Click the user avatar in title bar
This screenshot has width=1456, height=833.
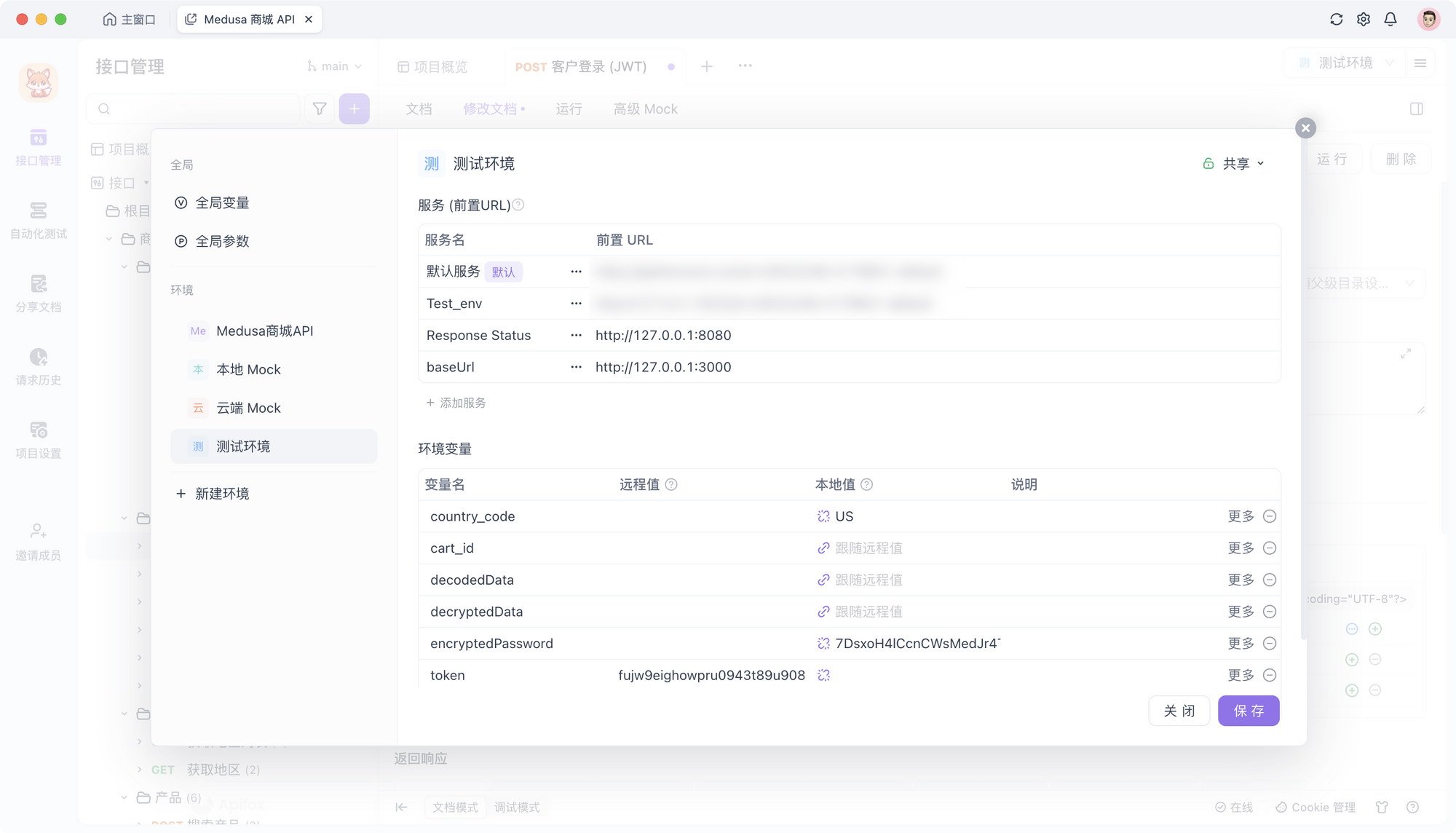[1428, 19]
